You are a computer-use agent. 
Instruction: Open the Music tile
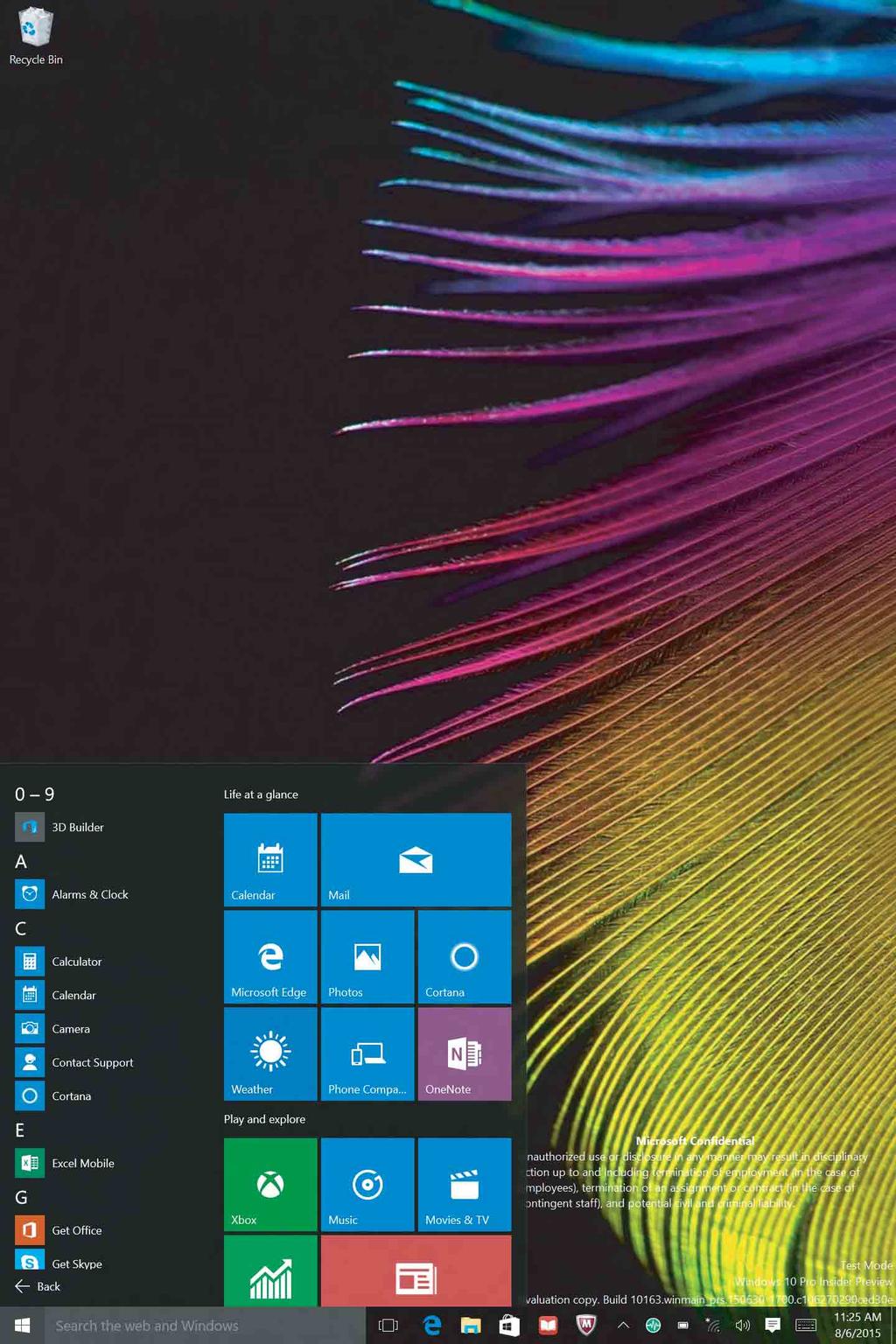click(x=367, y=1185)
